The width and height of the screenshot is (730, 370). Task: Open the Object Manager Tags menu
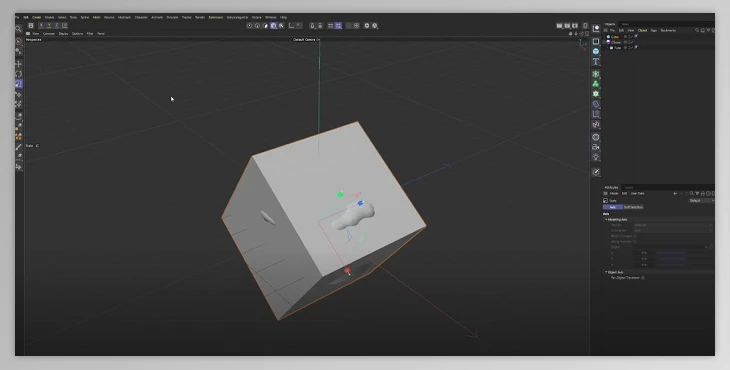tap(654, 30)
